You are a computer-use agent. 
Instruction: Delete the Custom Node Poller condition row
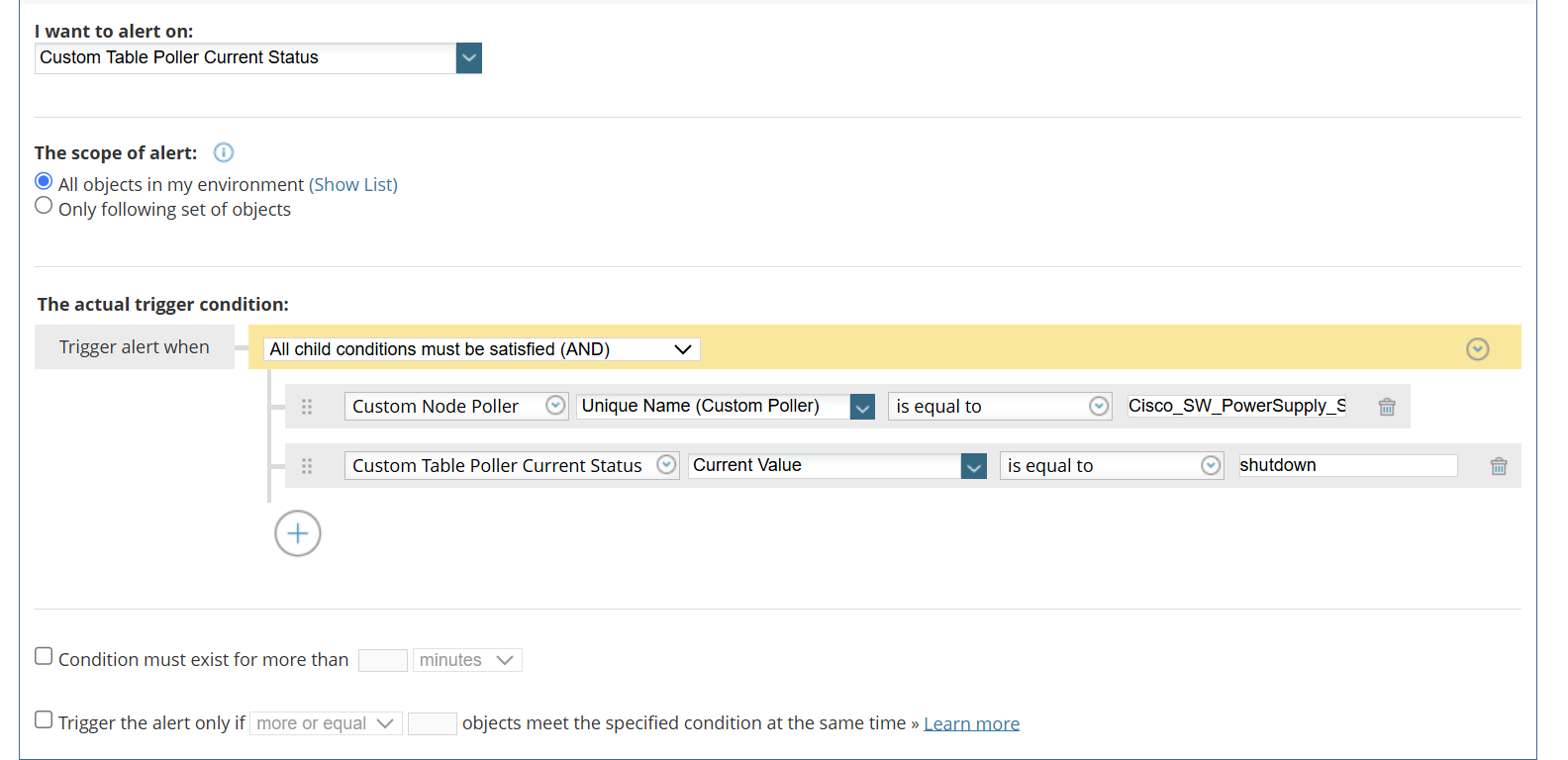pyautogui.click(x=1387, y=407)
